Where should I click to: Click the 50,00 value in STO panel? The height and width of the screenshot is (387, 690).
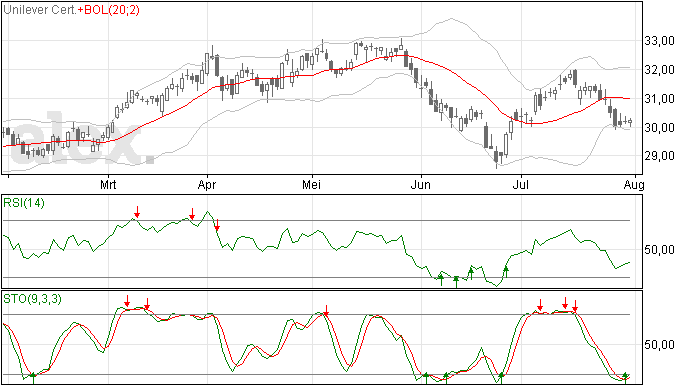(659, 345)
